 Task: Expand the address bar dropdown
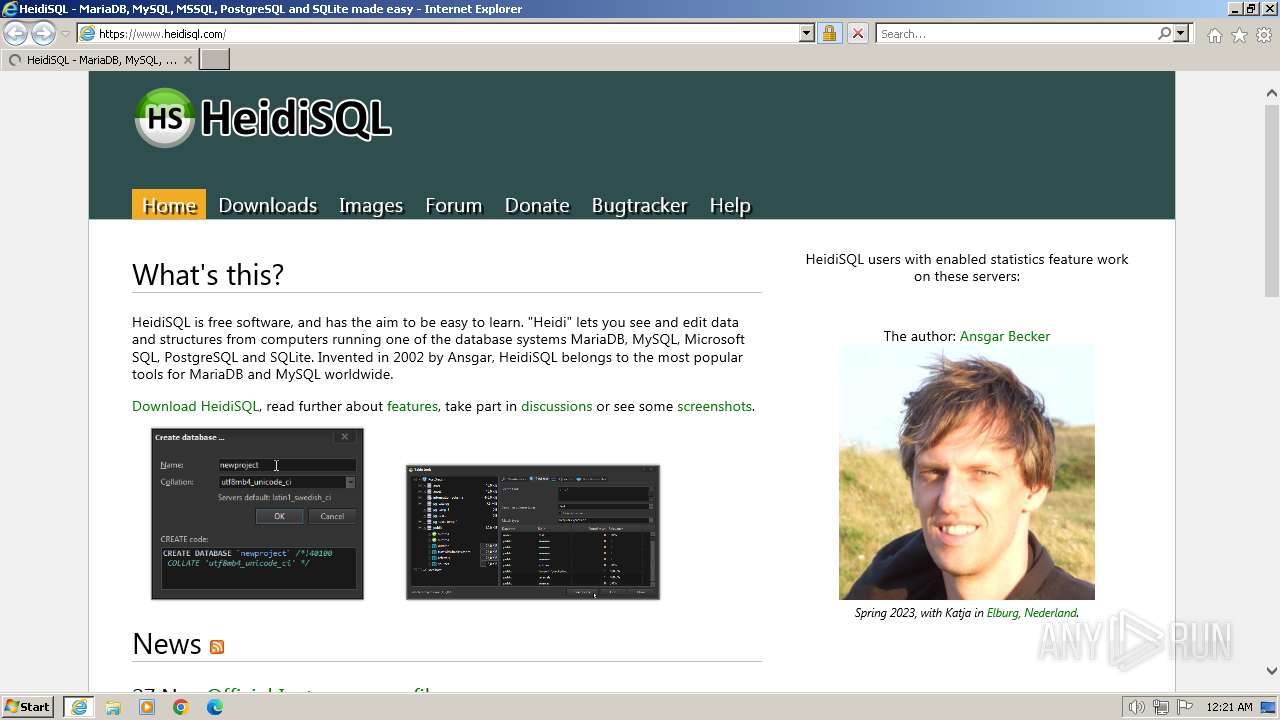pyautogui.click(x=807, y=33)
